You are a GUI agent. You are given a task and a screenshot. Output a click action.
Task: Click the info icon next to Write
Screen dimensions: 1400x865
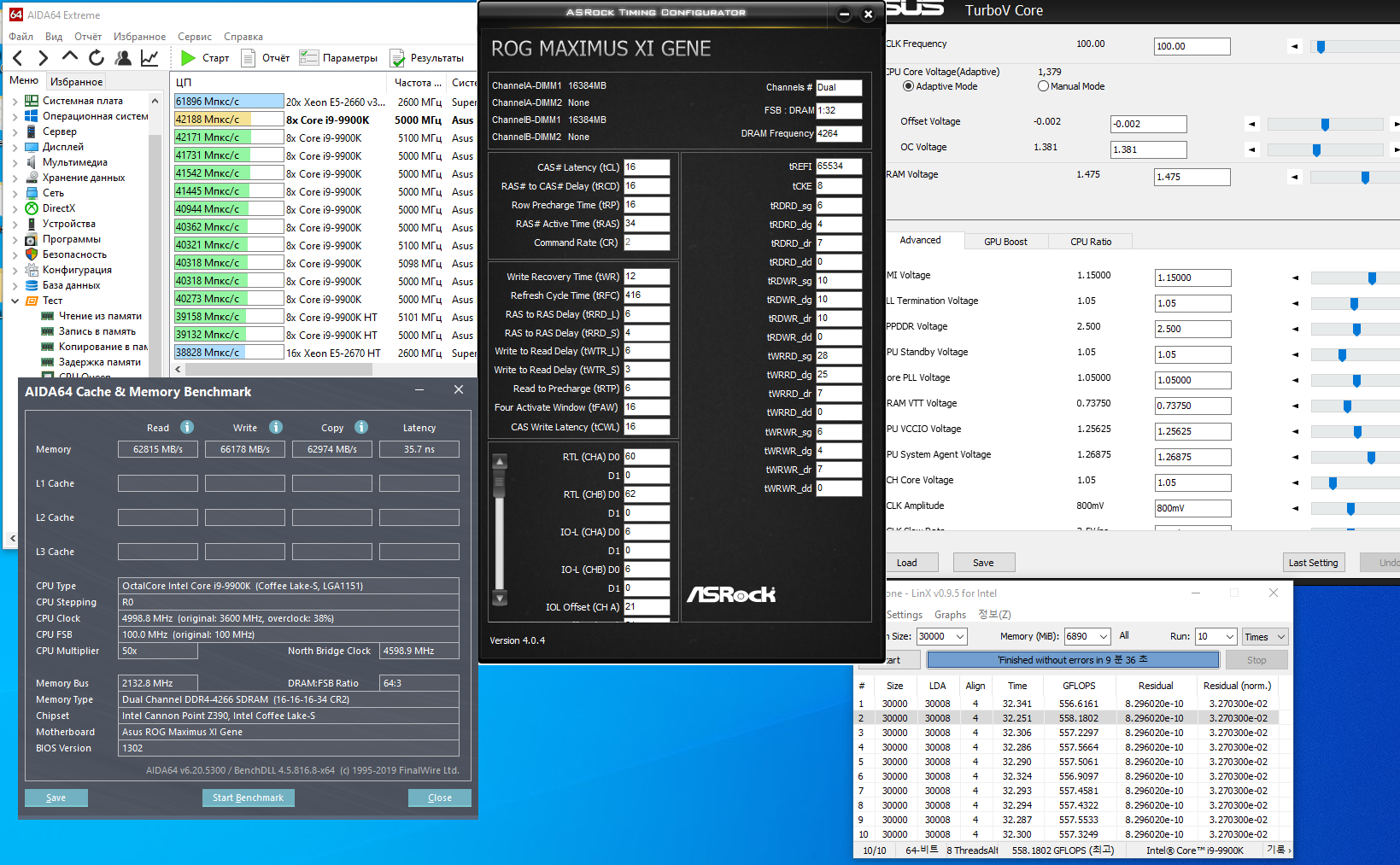coord(276,427)
